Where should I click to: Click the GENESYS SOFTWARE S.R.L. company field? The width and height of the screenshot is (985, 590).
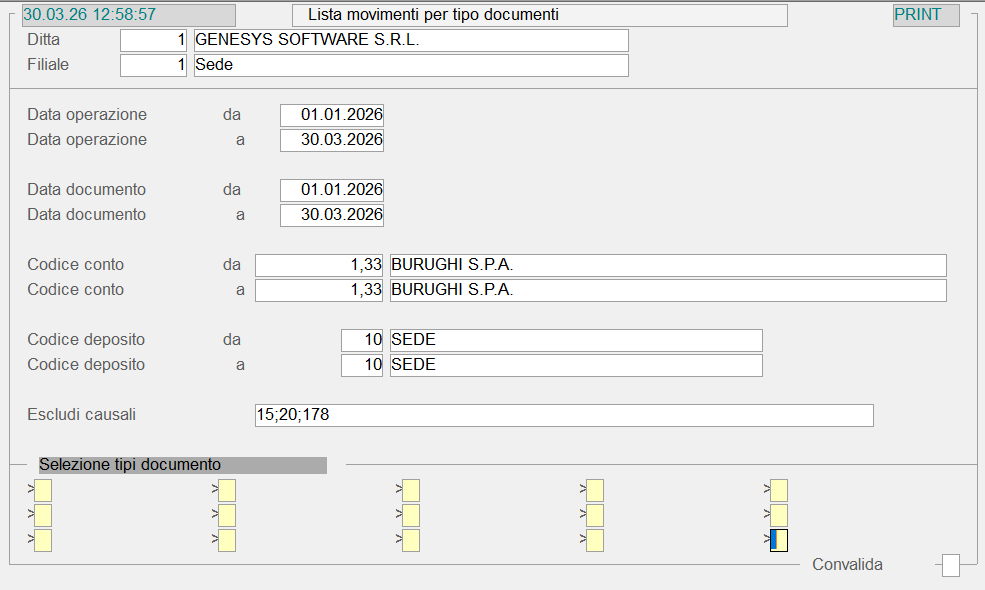click(x=410, y=40)
